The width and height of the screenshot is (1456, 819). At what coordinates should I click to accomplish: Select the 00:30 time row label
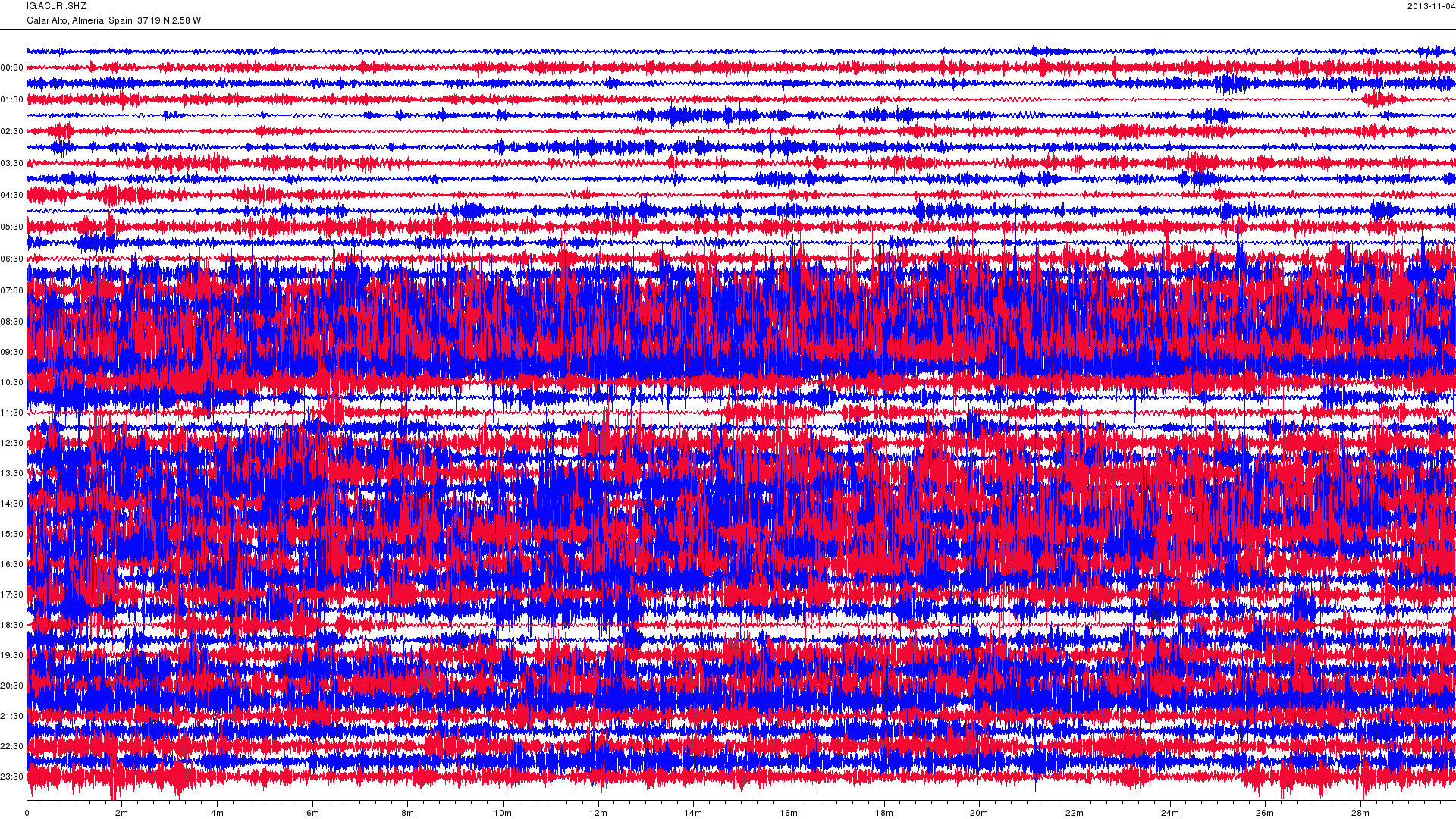(12, 68)
